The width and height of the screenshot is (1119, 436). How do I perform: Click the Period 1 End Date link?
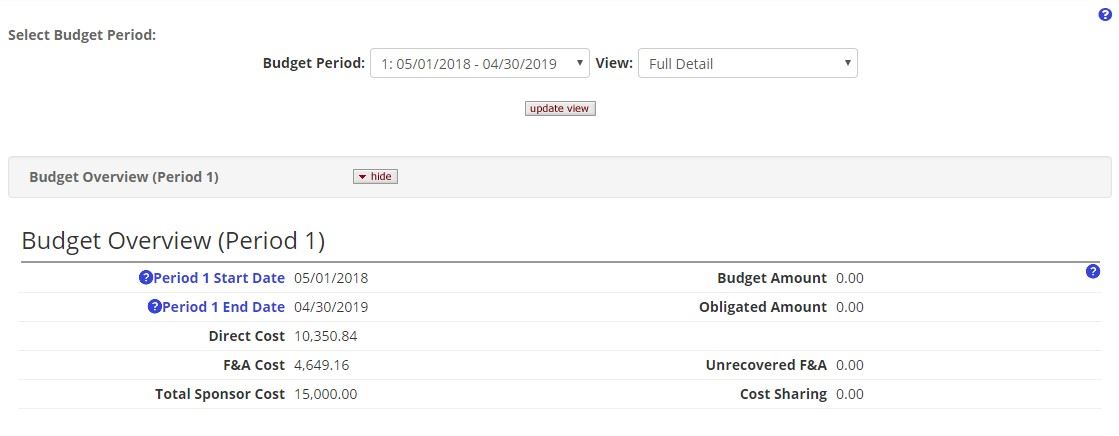click(x=223, y=307)
